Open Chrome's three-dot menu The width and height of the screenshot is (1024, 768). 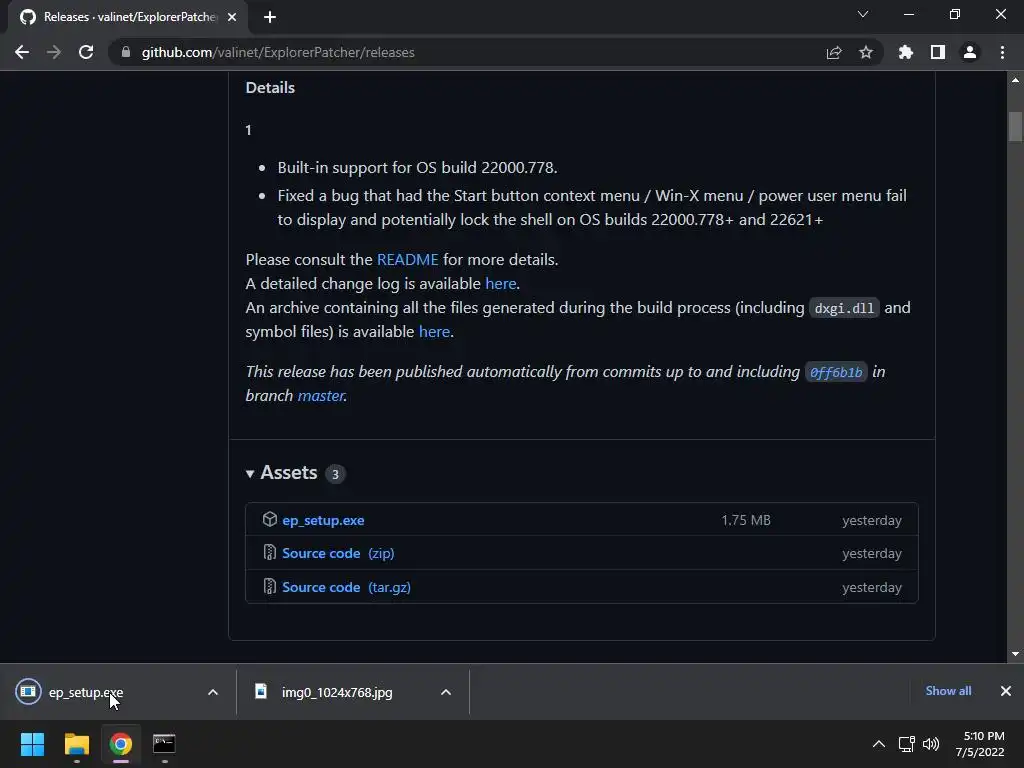[x=1002, y=52]
